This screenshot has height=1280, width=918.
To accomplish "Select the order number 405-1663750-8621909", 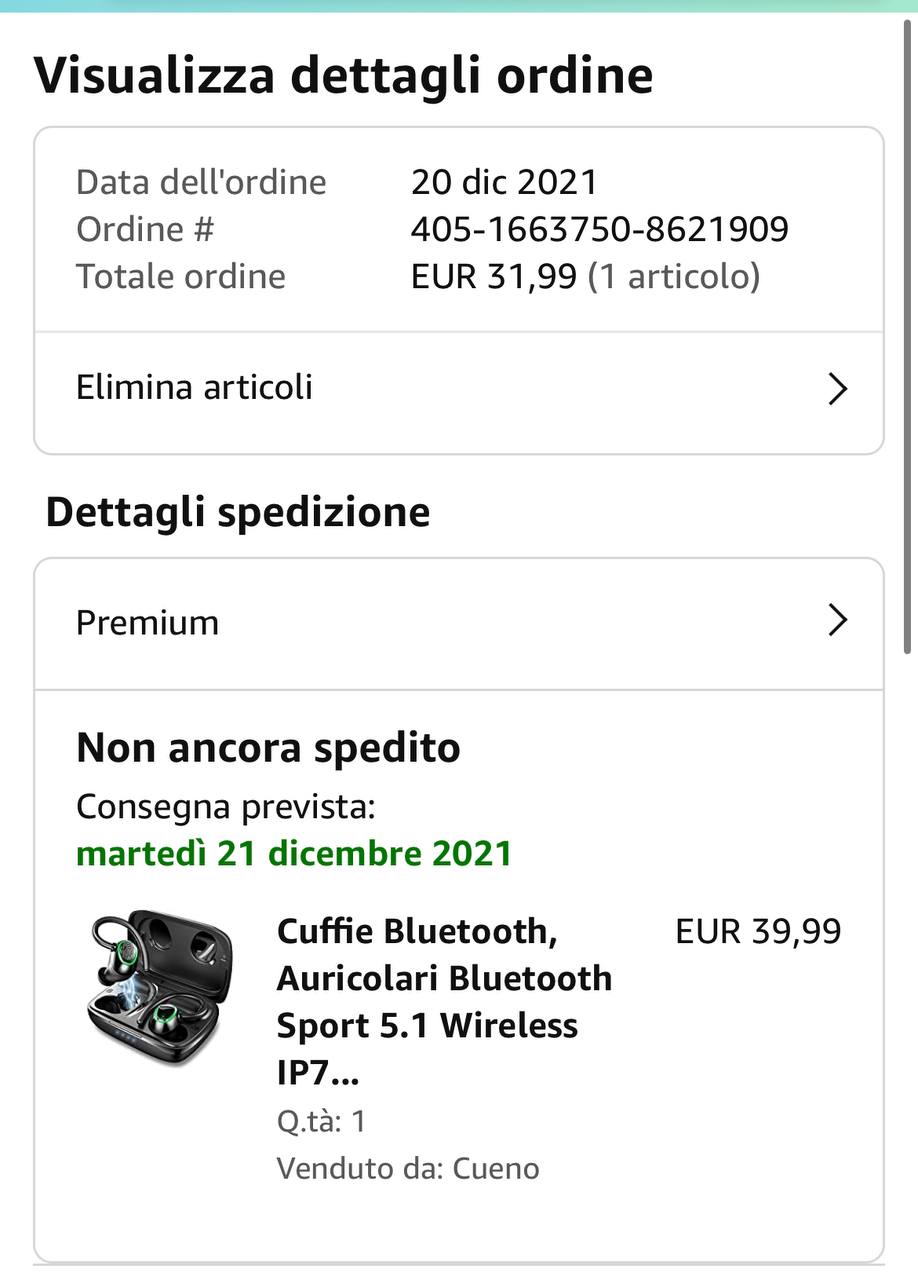I will coord(599,230).
